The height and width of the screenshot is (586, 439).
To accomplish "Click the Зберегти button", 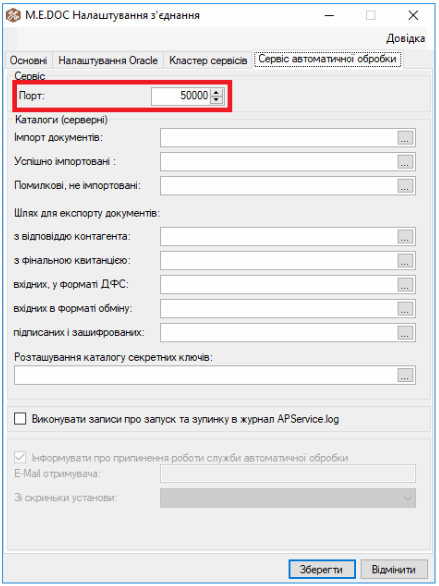I will pyautogui.click(x=321, y=569).
